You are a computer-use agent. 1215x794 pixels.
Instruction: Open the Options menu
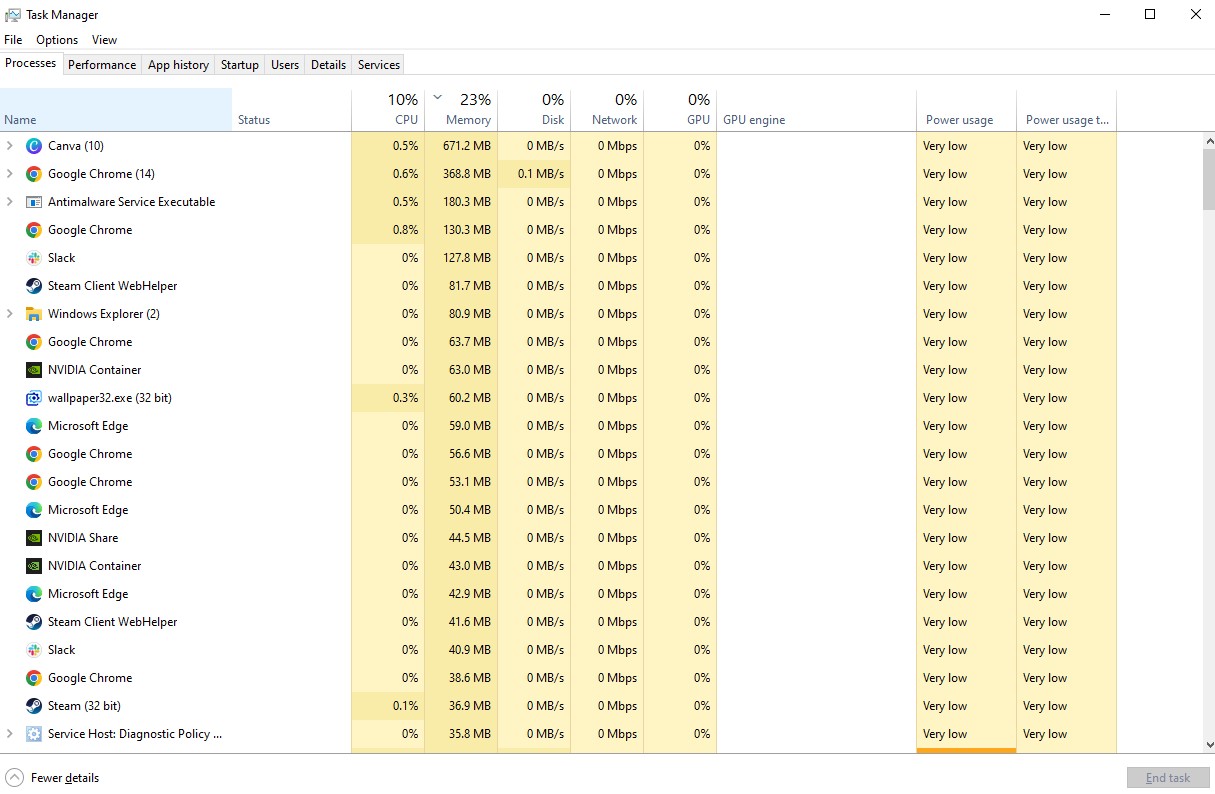pos(56,39)
